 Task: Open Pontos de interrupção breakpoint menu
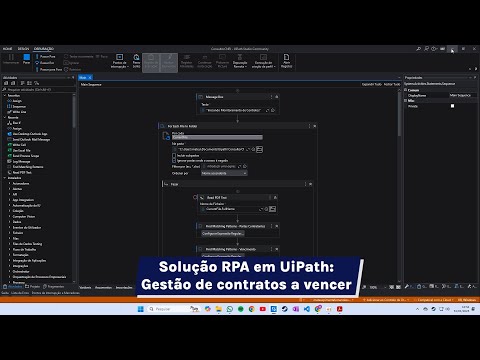[119, 61]
